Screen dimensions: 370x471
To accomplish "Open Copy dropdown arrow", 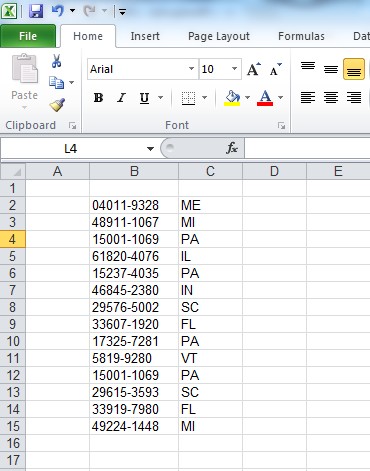I will [72, 82].
